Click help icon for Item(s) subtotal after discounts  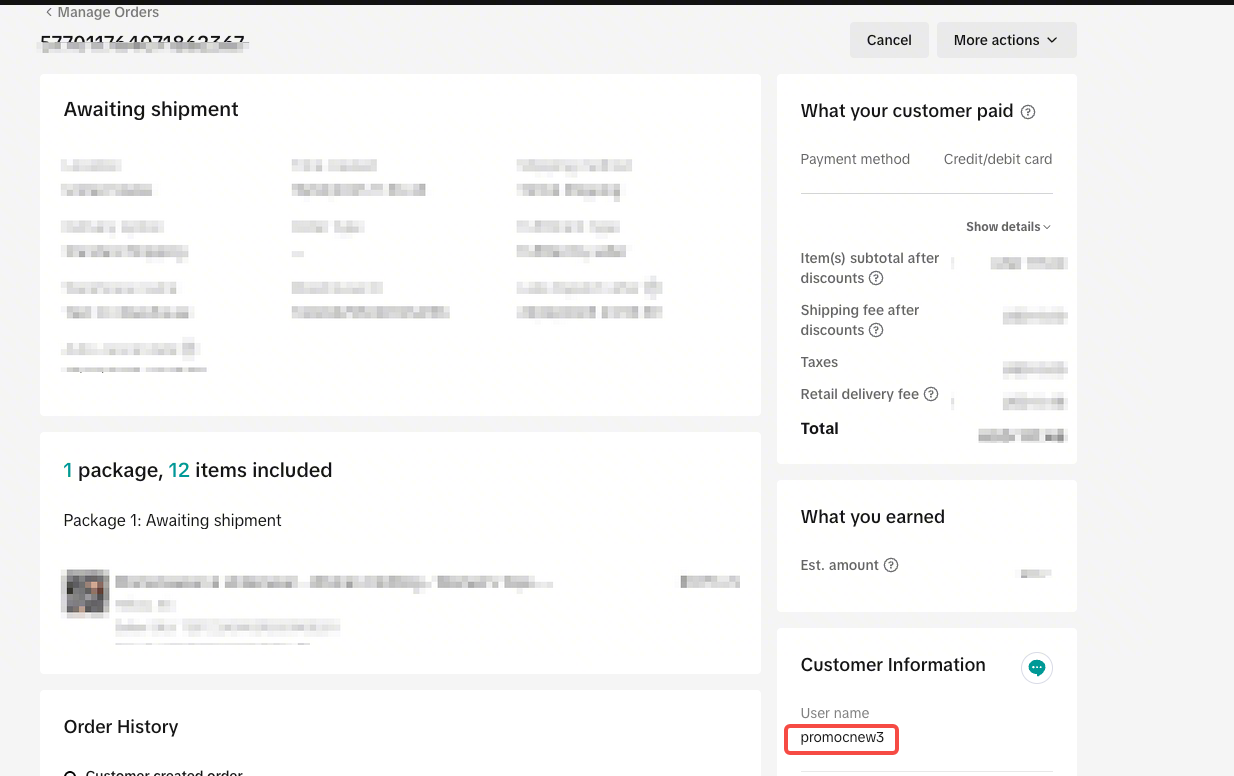click(x=876, y=278)
